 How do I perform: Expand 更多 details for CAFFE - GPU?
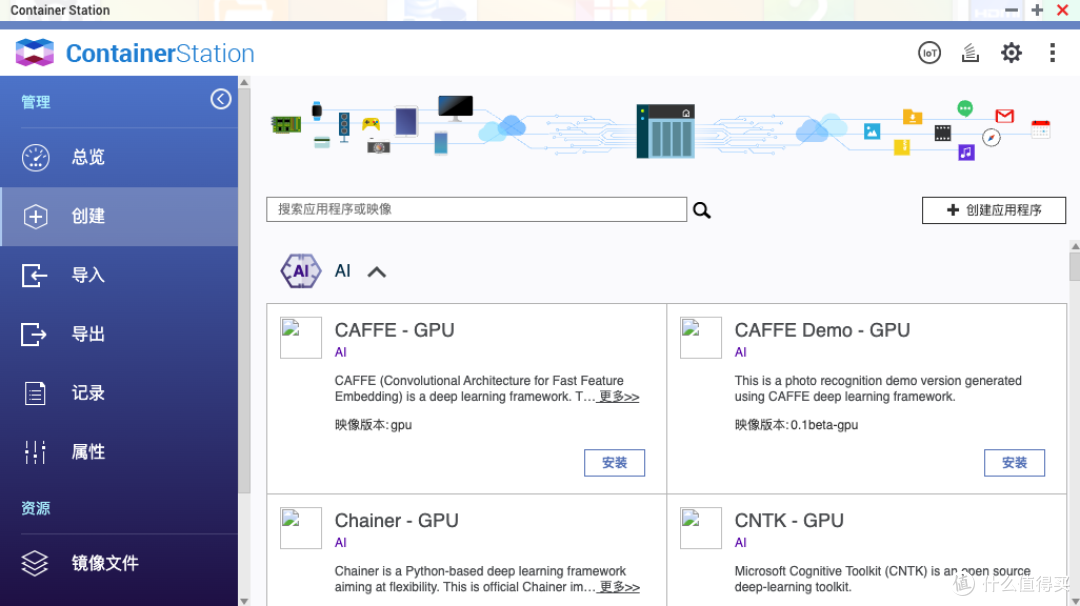point(618,396)
